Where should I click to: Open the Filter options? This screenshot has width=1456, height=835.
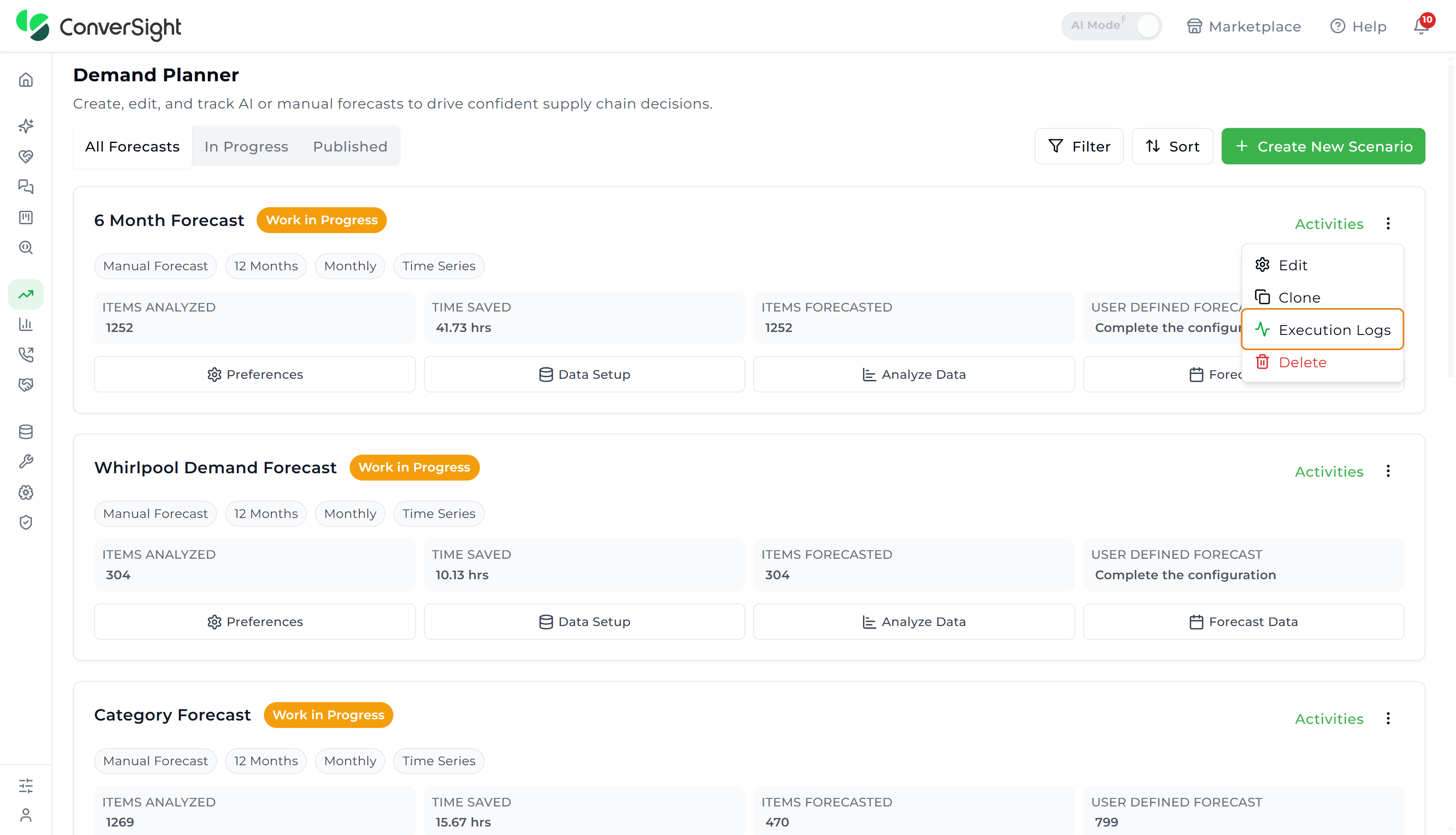click(x=1079, y=146)
